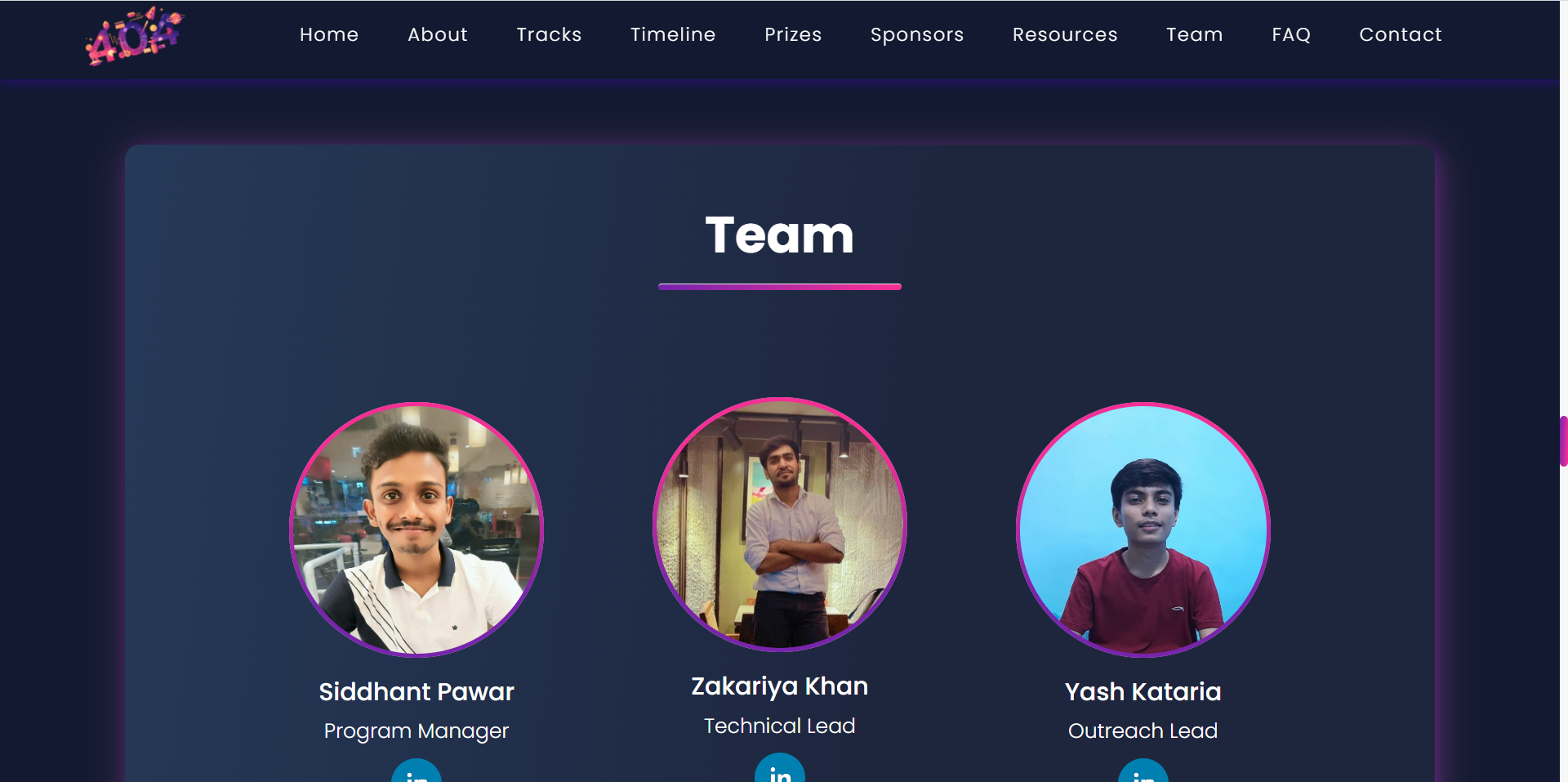Select Tracks in the navigation bar
The image size is (1568, 782).
tap(549, 34)
